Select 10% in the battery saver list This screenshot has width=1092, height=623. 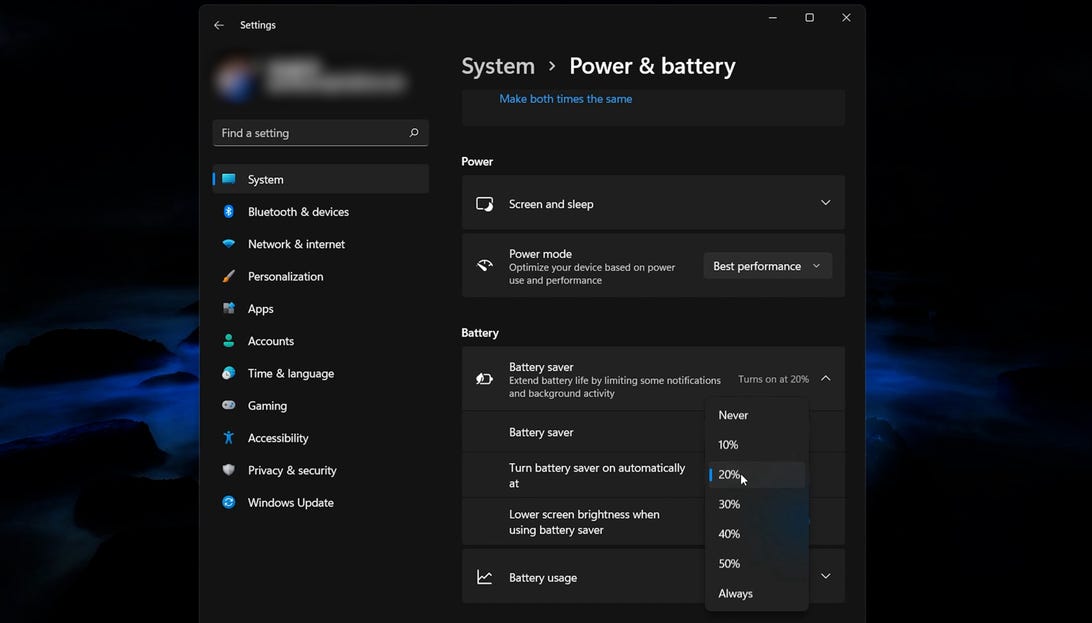[x=757, y=445]
